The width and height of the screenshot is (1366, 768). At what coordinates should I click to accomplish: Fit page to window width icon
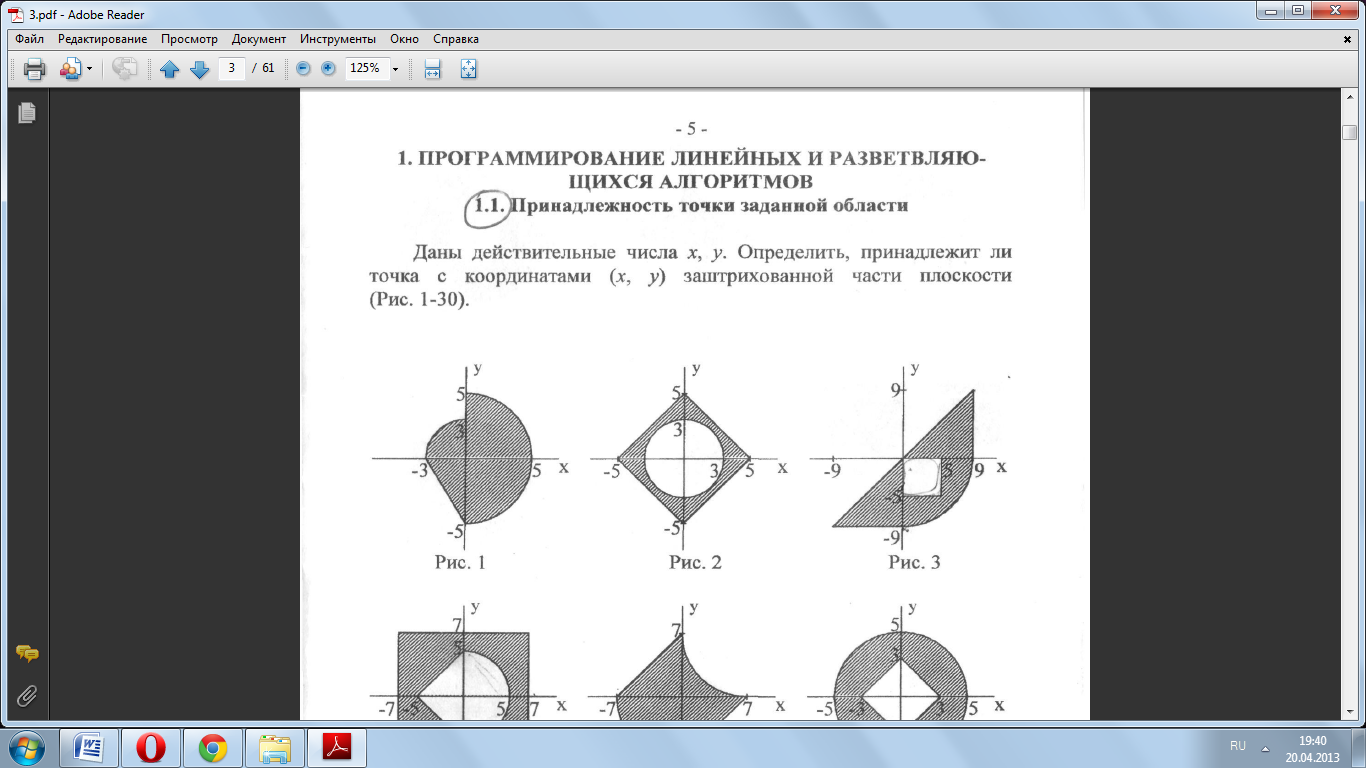tap(433, 69)
